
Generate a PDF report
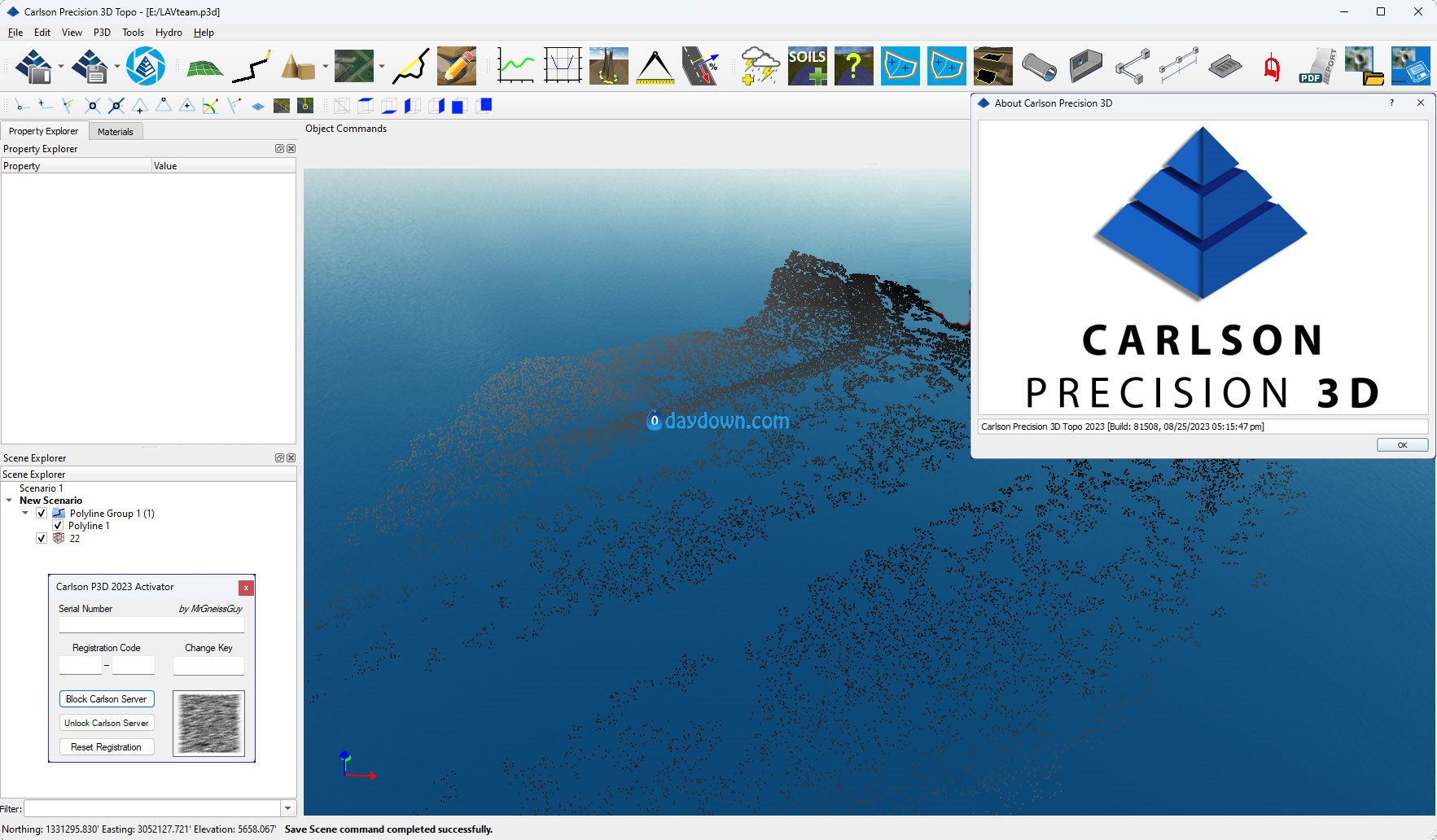click(x=1317, y=66)
